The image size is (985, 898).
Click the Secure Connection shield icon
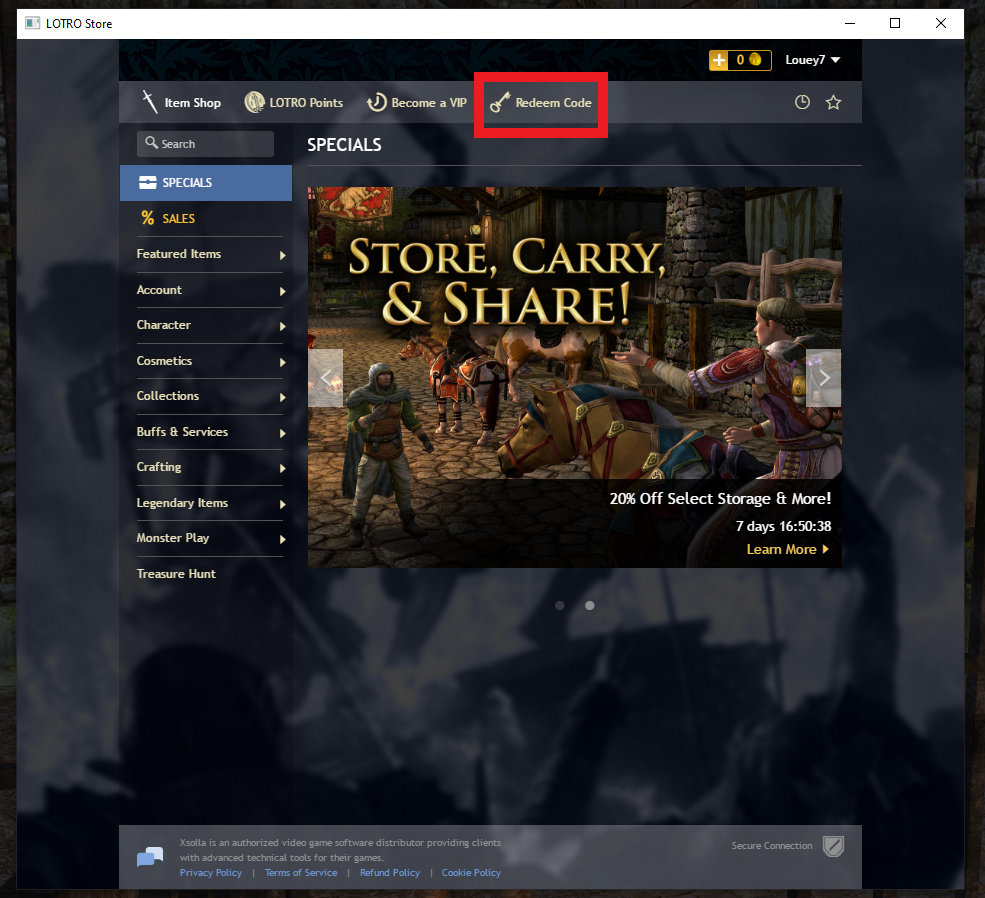(834, 846)
